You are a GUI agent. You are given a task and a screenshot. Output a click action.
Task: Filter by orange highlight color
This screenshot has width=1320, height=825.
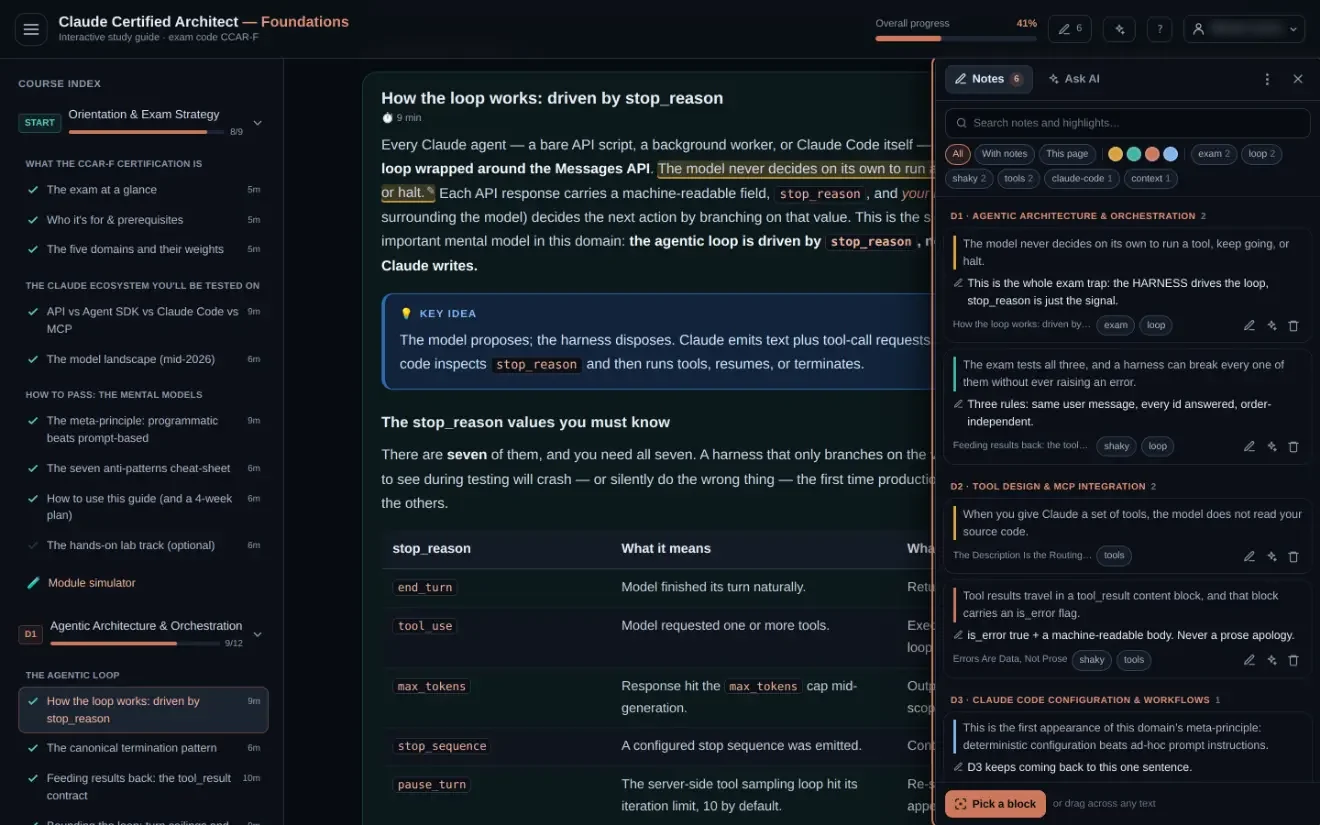[1152, 154]
